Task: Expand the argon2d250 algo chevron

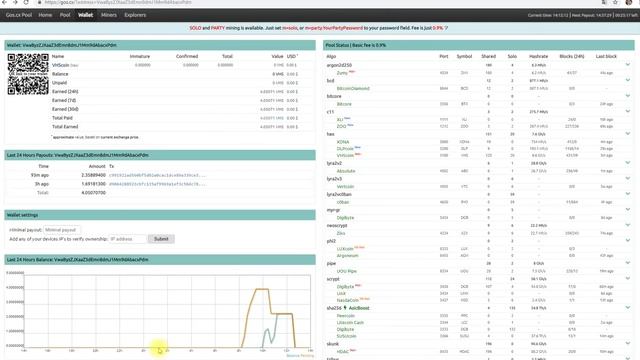Action: click(x=628, y=64)
